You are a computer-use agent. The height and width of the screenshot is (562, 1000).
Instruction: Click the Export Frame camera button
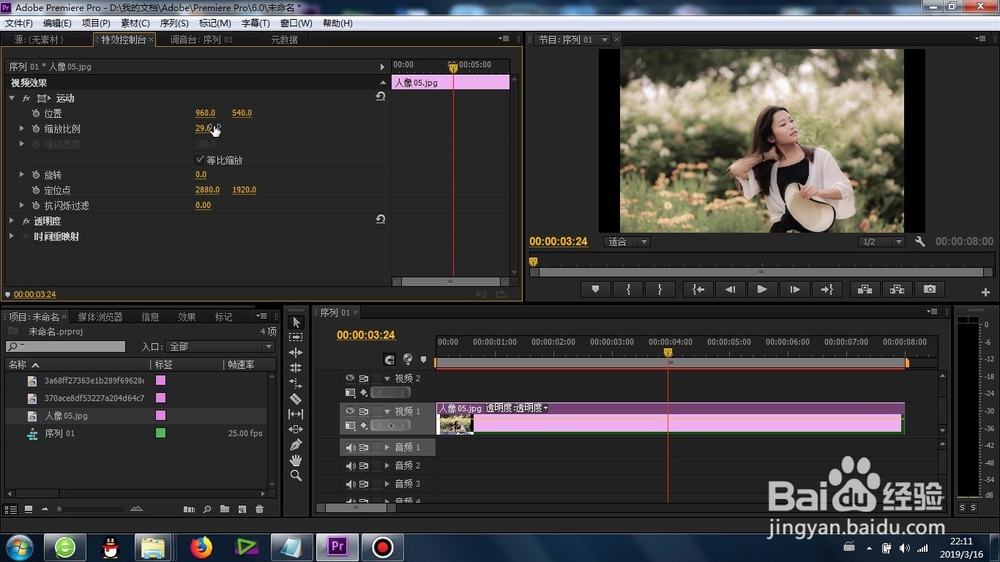coord(930,290)
